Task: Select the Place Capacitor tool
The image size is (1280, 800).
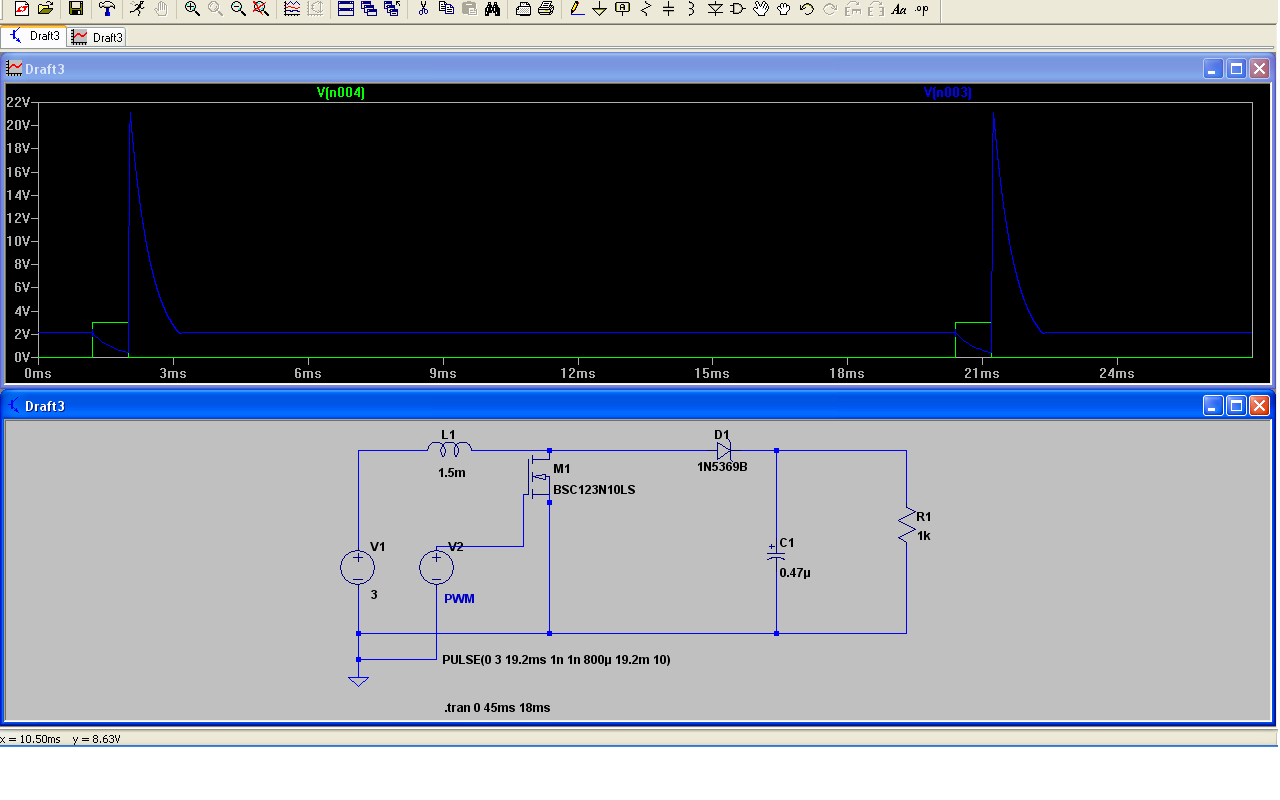Action: (x=668, y=9)
